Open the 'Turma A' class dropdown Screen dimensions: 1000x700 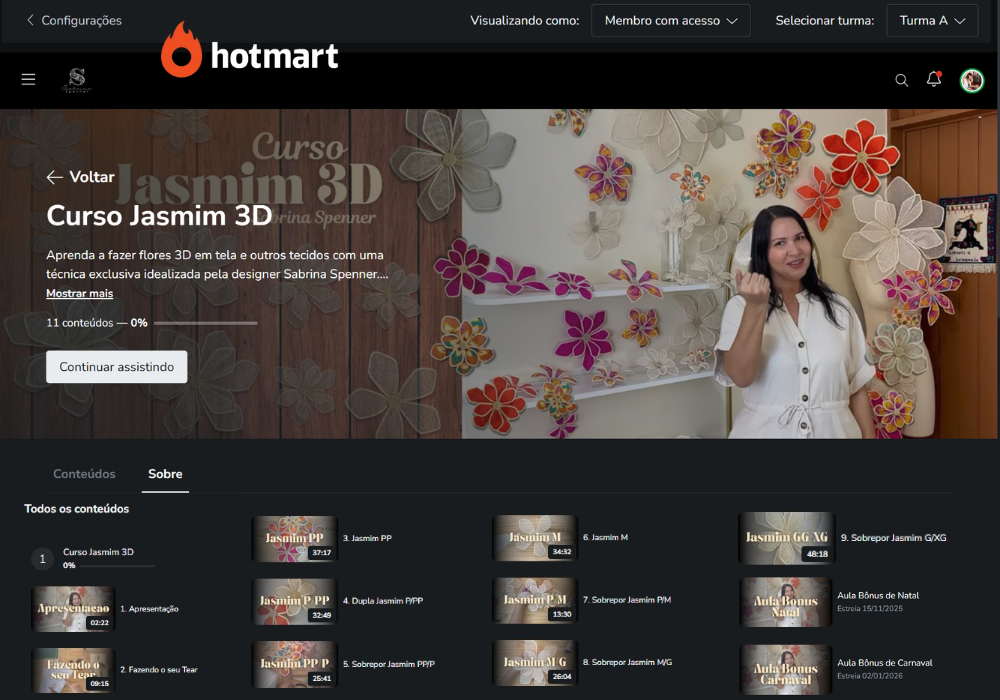932,20
